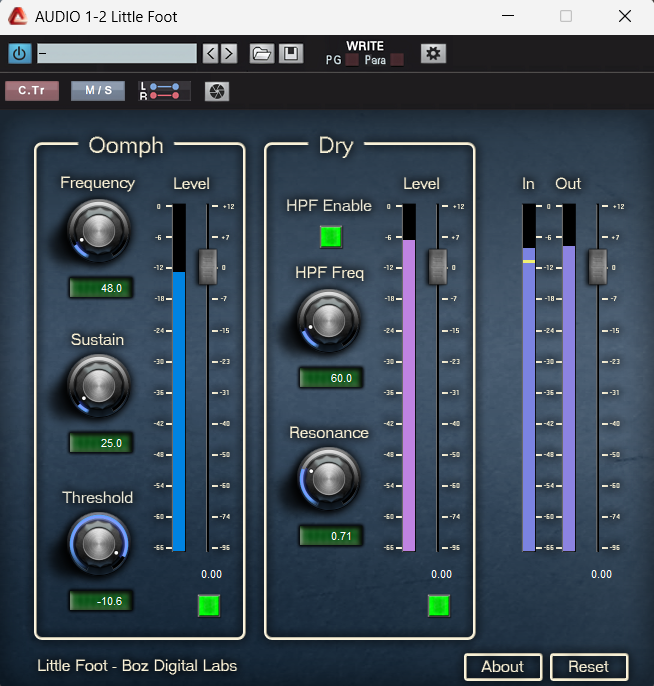Click the About button
This screenshot has height=686, width=654.
click(x=502, y=667)
